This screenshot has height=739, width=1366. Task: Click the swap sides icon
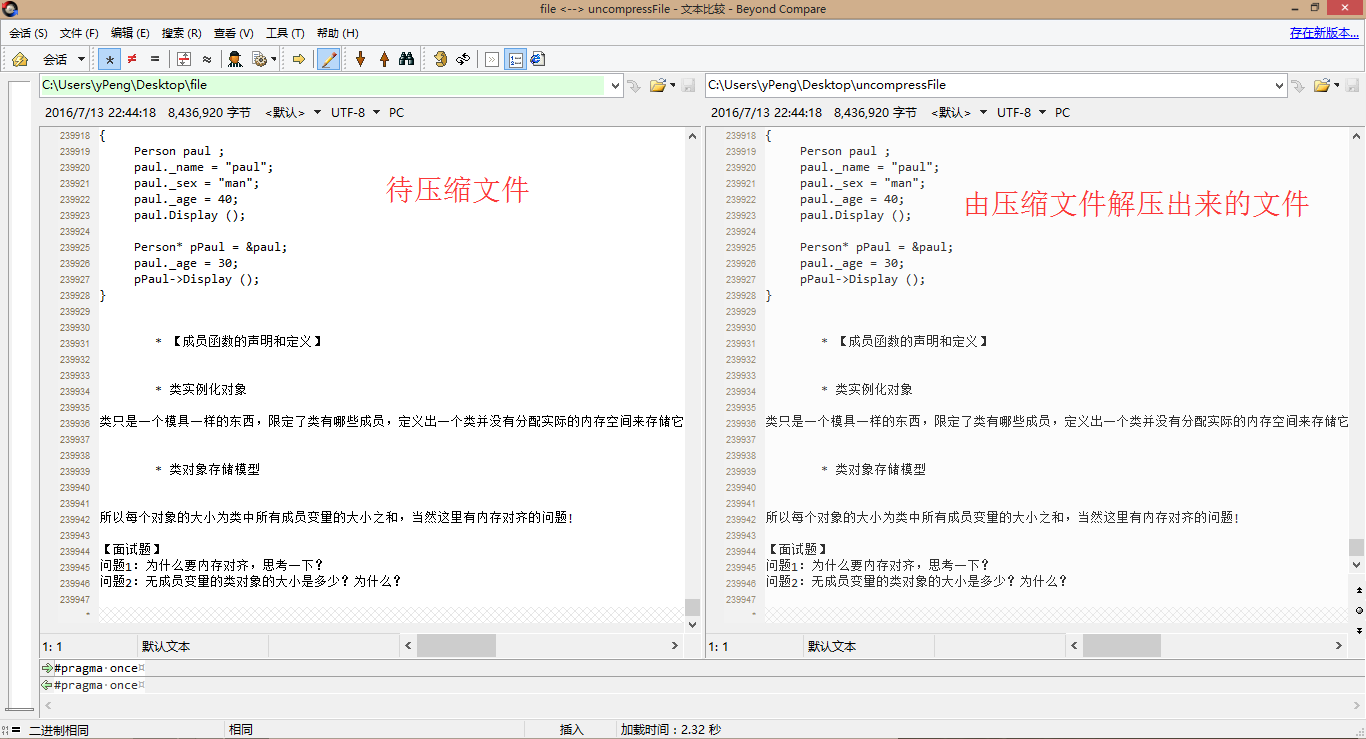point(463,59)
